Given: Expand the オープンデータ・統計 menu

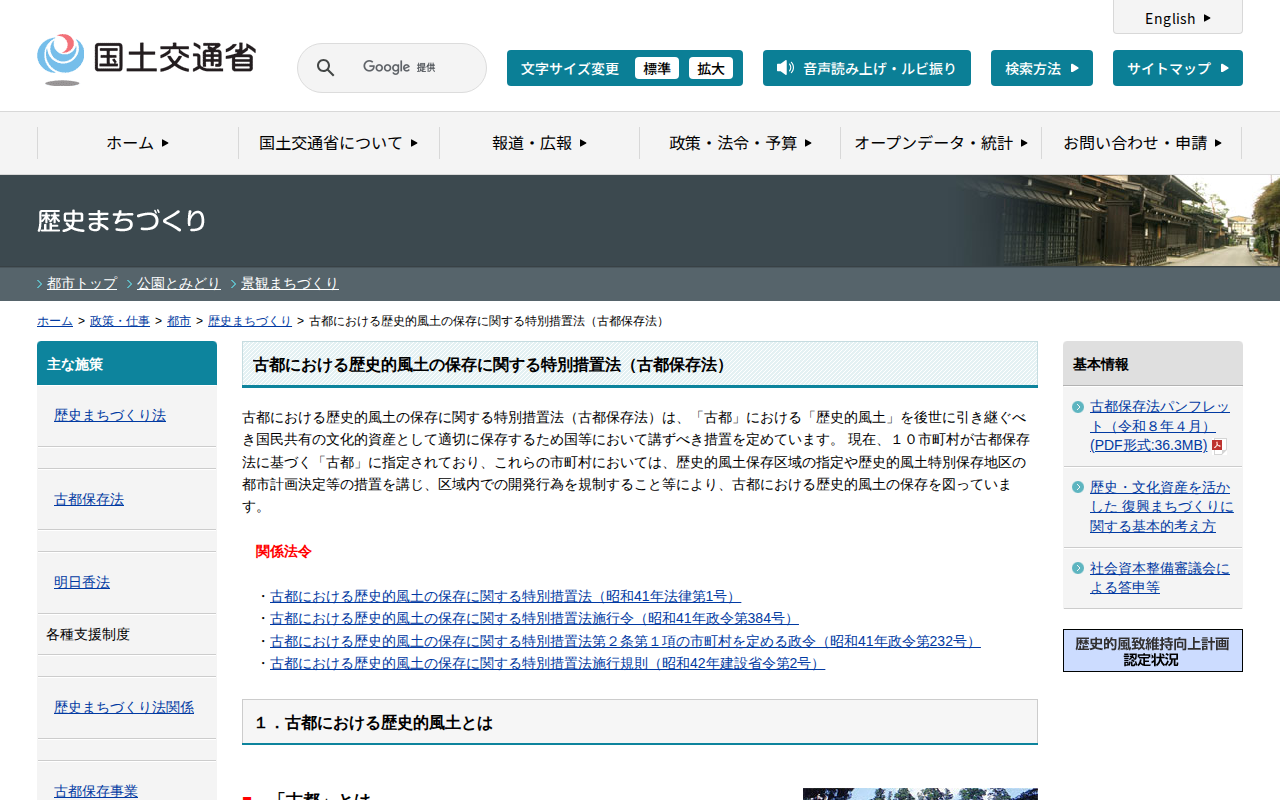Looking at the screenshot, I should (940, 143).
